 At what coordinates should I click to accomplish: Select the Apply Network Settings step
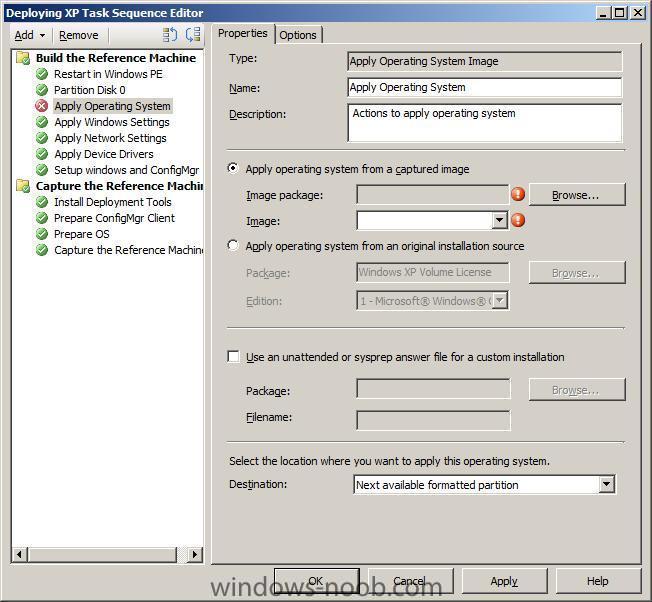click(110, 138)
